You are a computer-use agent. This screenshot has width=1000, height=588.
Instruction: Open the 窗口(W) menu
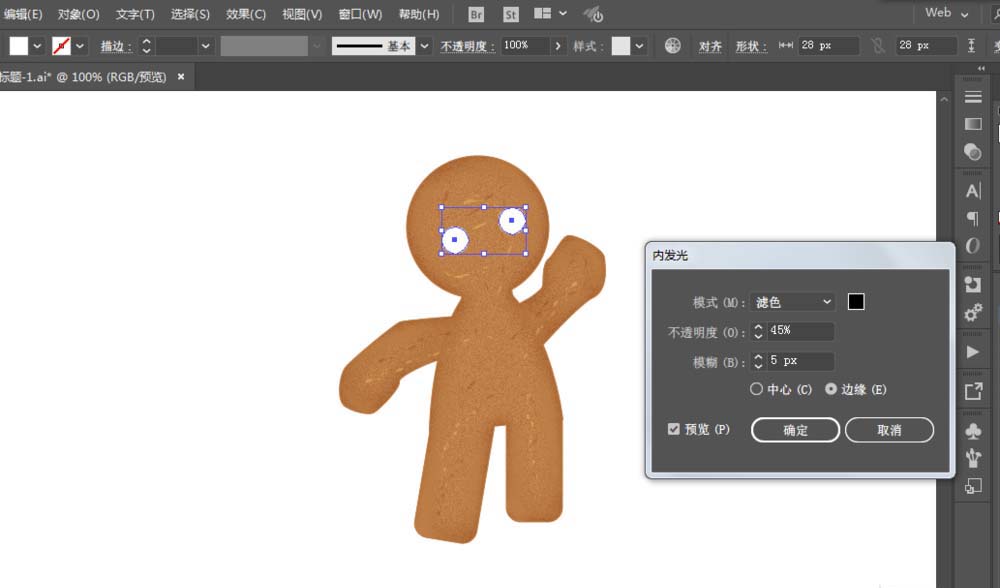[x=360, y=14]
